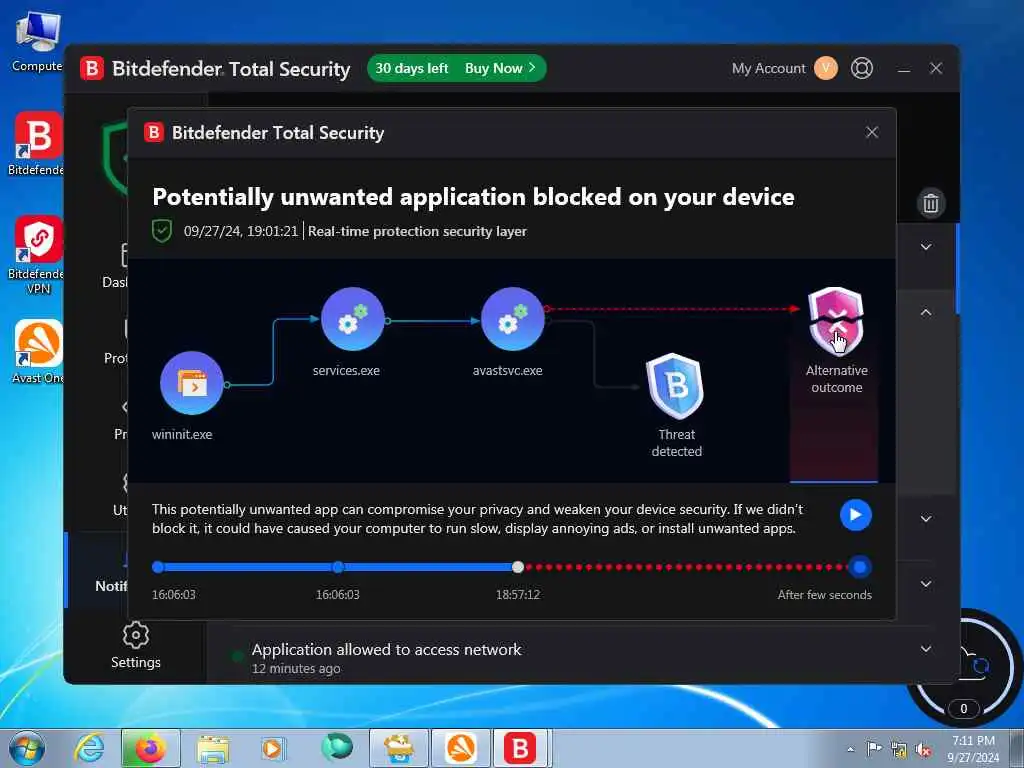This screenshot has height=768, width=1024.
Task: Click the blue timeline progress bar
Action: (338, 567)
